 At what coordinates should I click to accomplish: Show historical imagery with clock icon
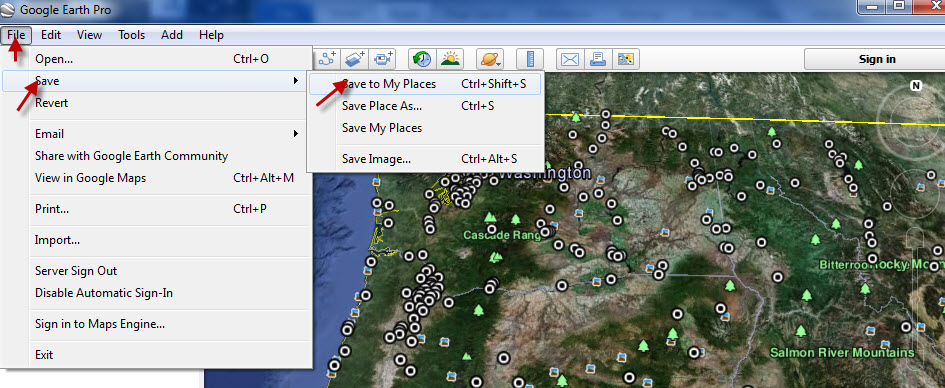pyautogui.click(x=422, y=59)
